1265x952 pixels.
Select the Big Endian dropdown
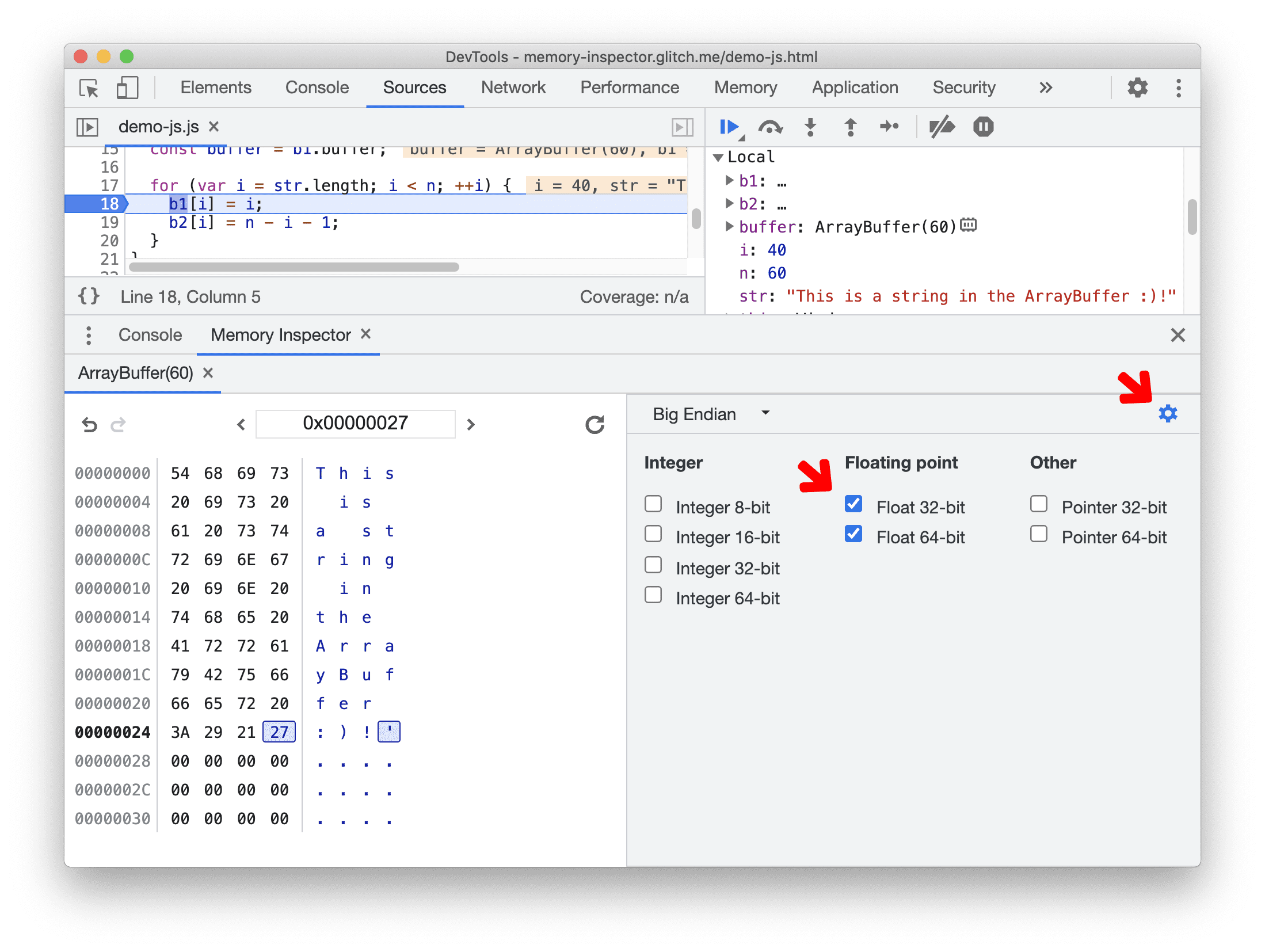pyautogui.click(x=700, y=415)
